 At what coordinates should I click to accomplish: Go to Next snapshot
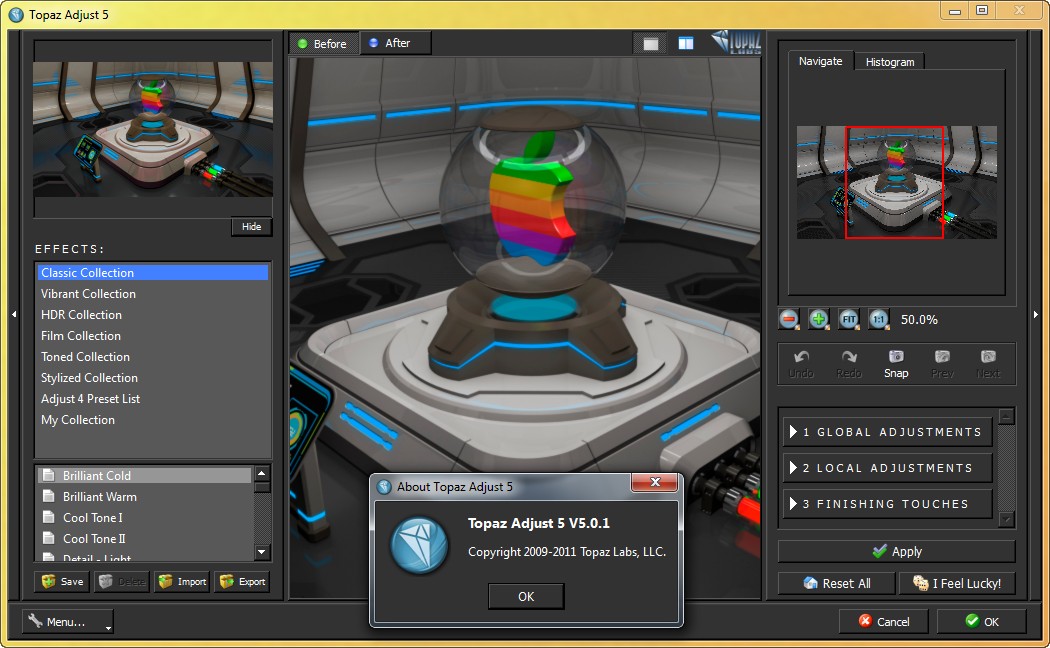[988, 364]
